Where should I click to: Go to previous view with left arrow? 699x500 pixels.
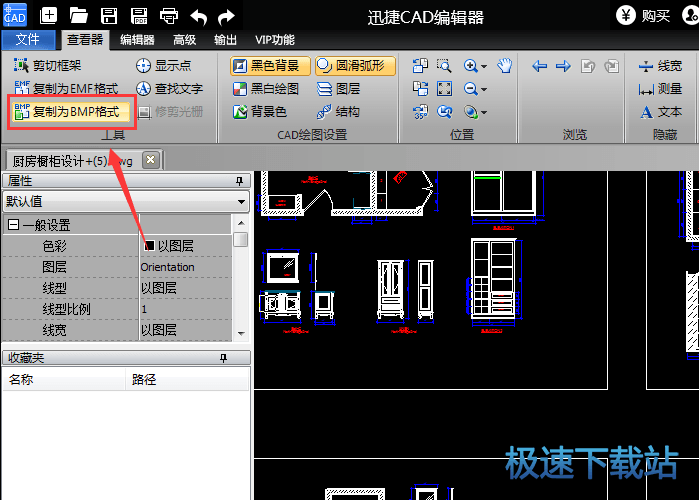(x=539, y=66)
